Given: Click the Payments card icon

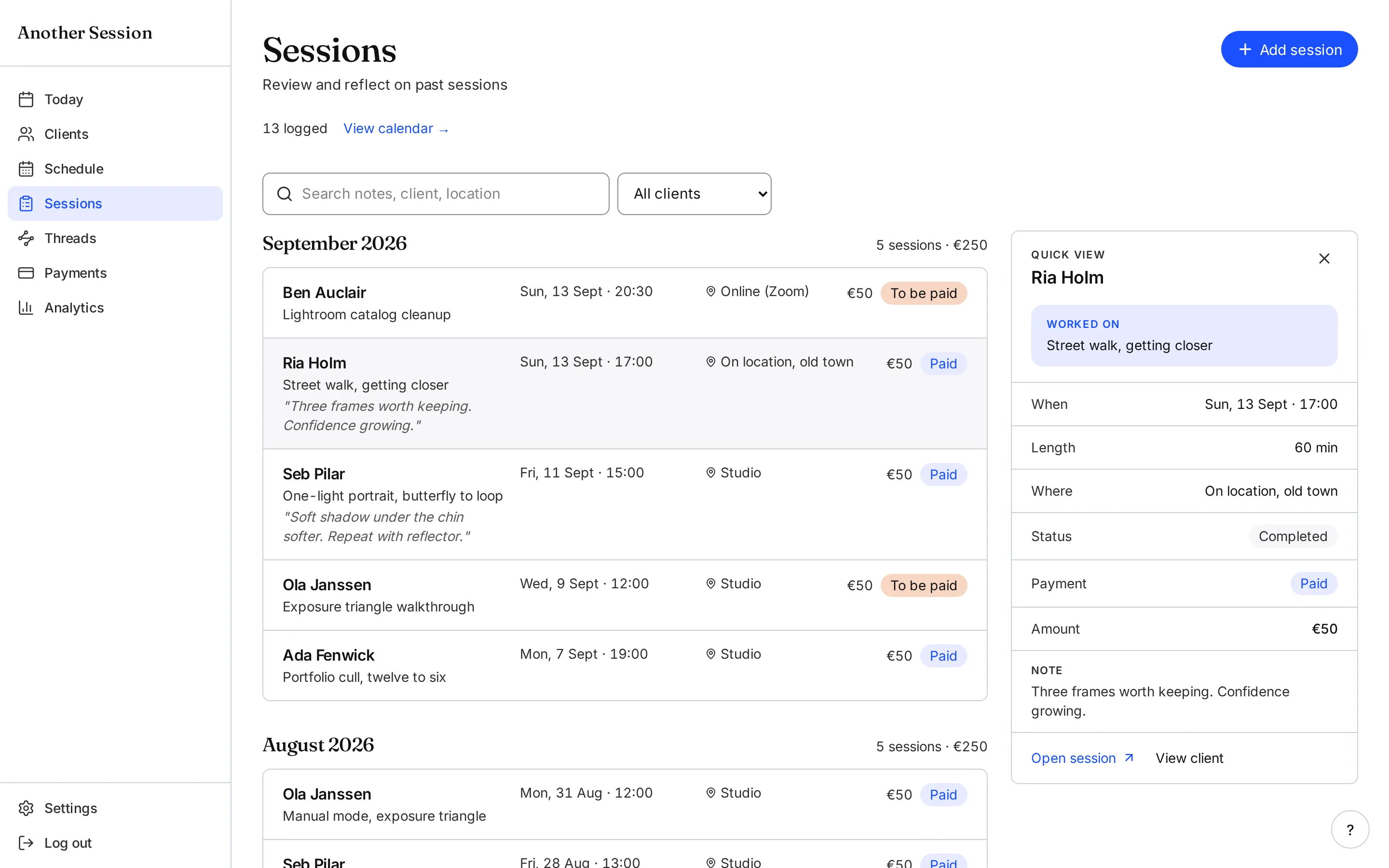Looking at the screenshot, I should coord(26,273).
